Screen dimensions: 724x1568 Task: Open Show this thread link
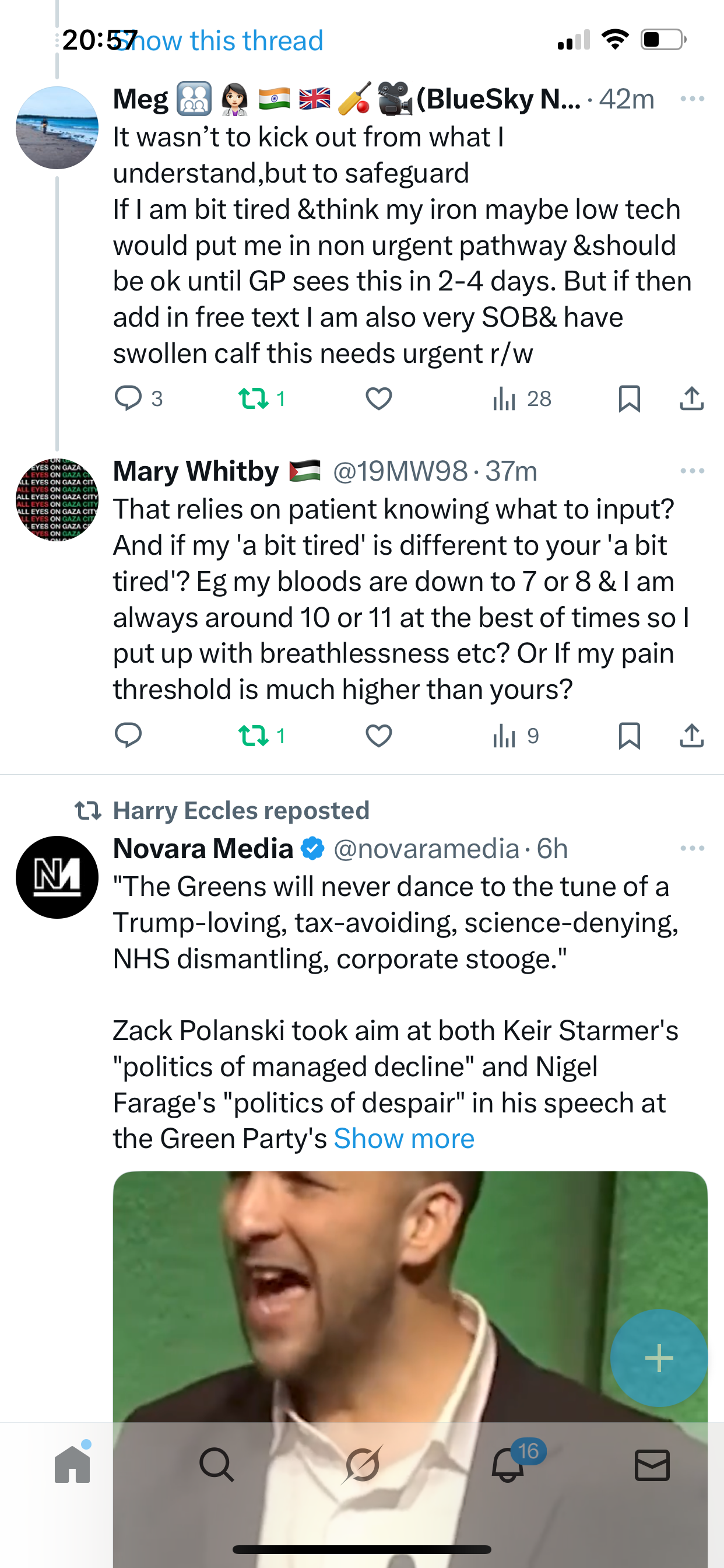(219, 41)
